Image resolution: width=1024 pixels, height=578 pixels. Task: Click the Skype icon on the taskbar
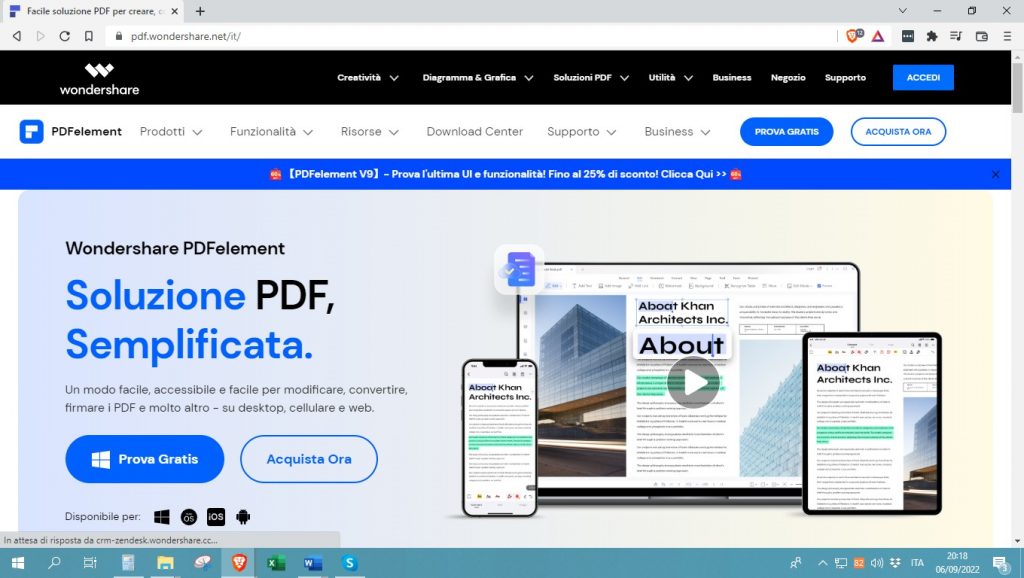coord(349,562)
